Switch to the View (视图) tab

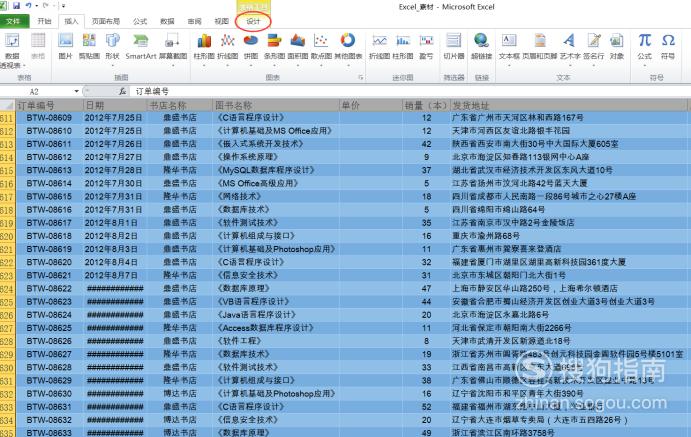click(222, 21)
